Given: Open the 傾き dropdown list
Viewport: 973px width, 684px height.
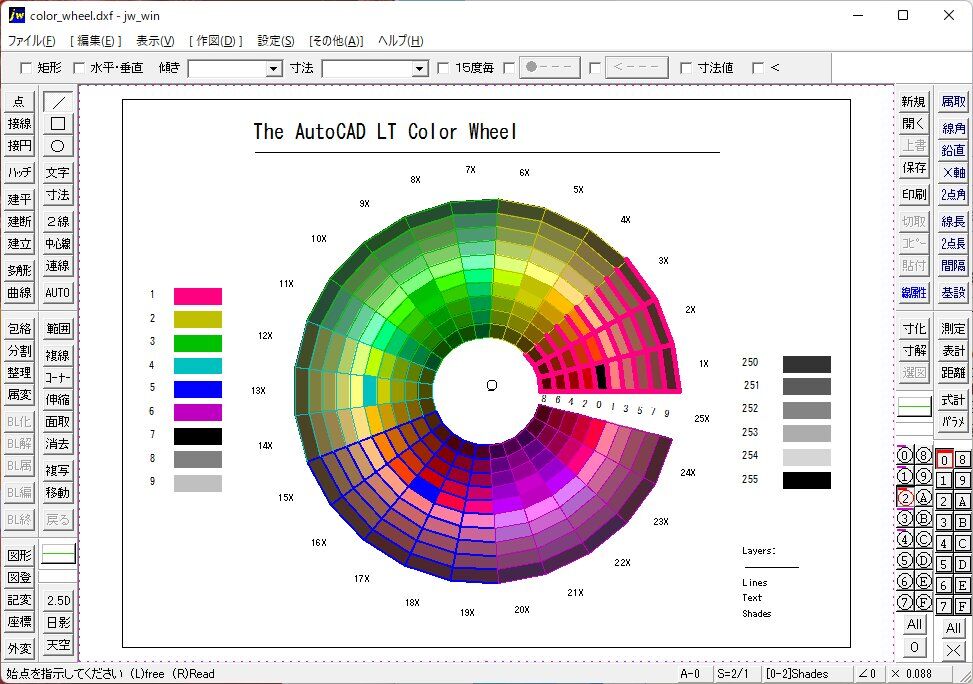Looking at the screenshot, I should tap(273, 69).
